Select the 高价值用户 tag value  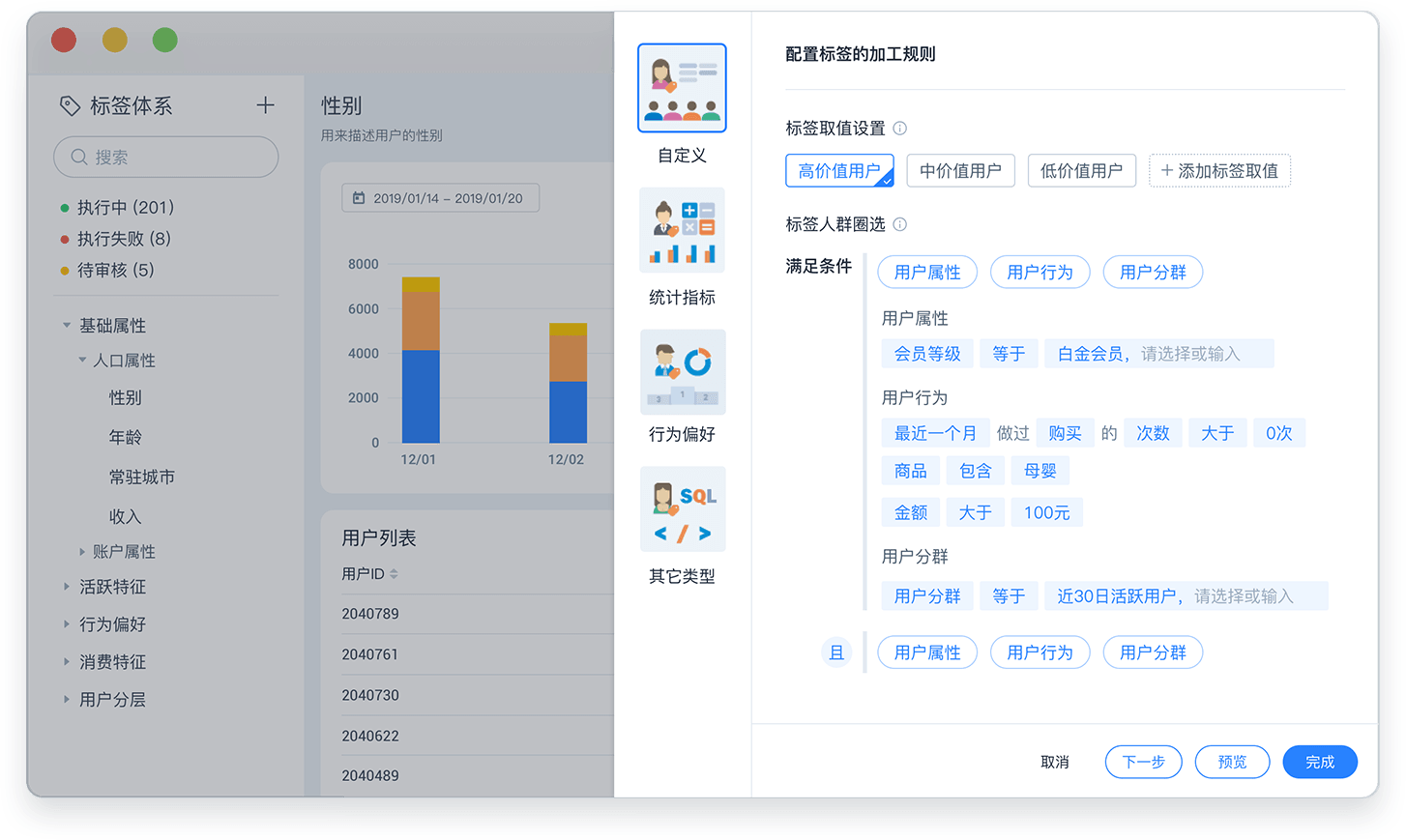click(x=838, y=171)
